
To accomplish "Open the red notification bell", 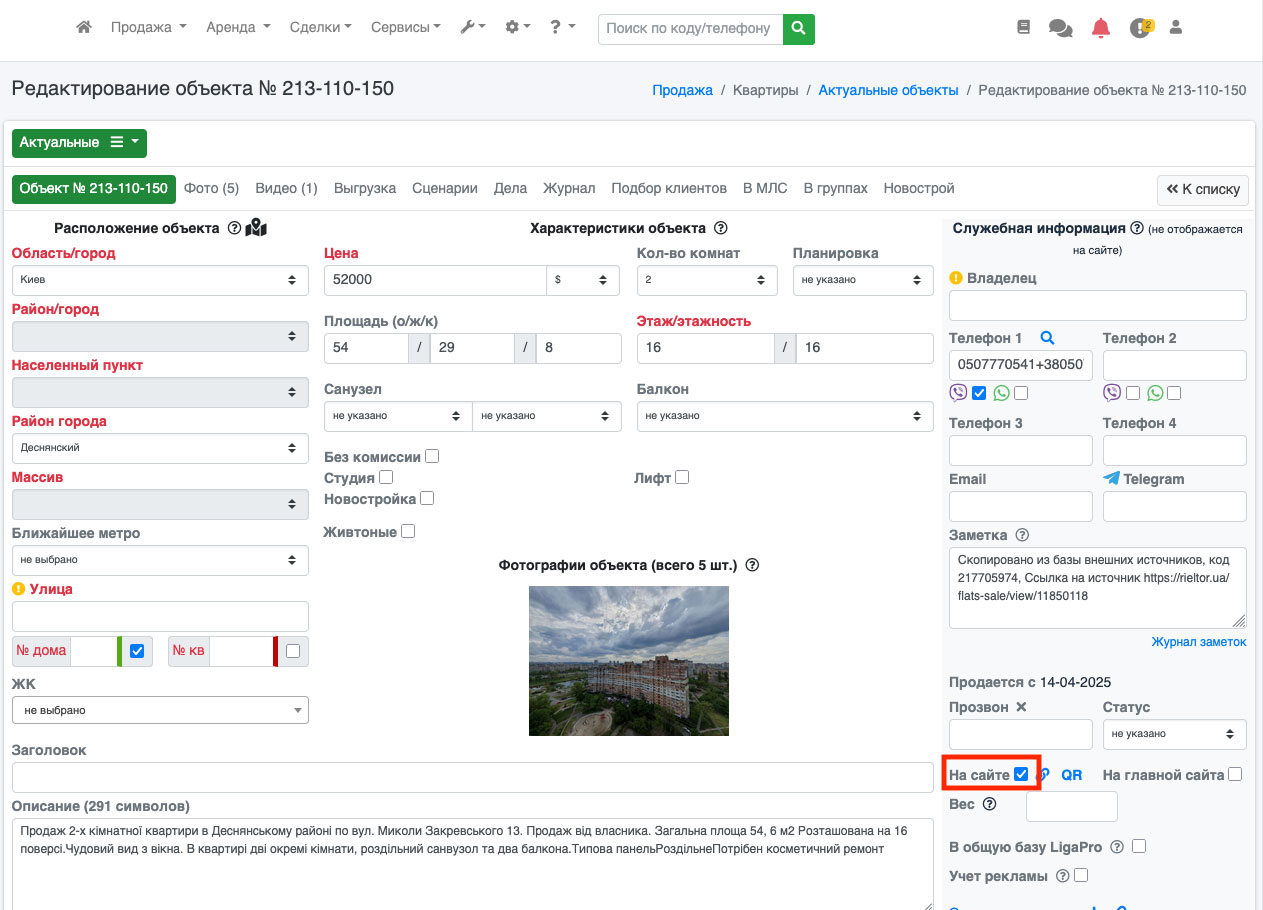I will pyautogui.click(x=1101, y=28).
